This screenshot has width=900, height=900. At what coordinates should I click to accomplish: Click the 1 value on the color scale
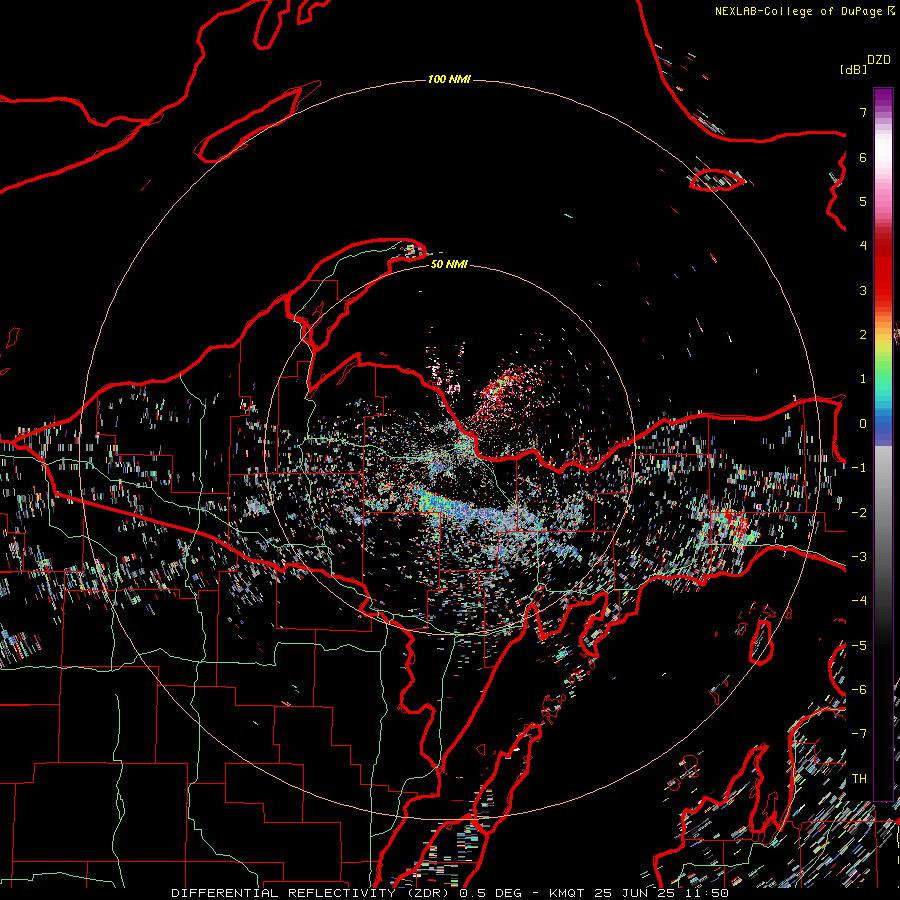click(863, 379)
